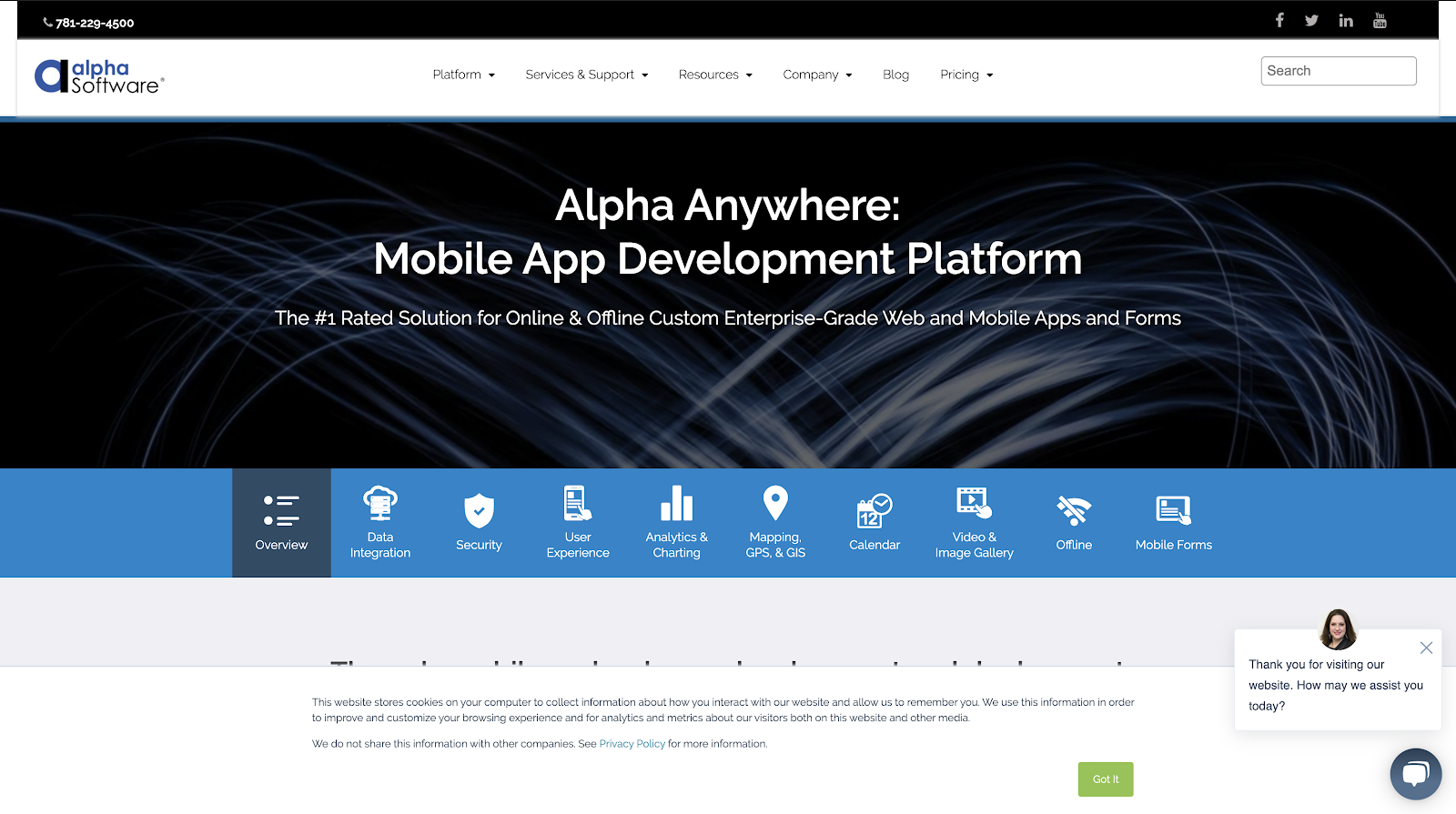Click the chat greeting message text
Screen dimensions: 1456x814
(1336, 685)
